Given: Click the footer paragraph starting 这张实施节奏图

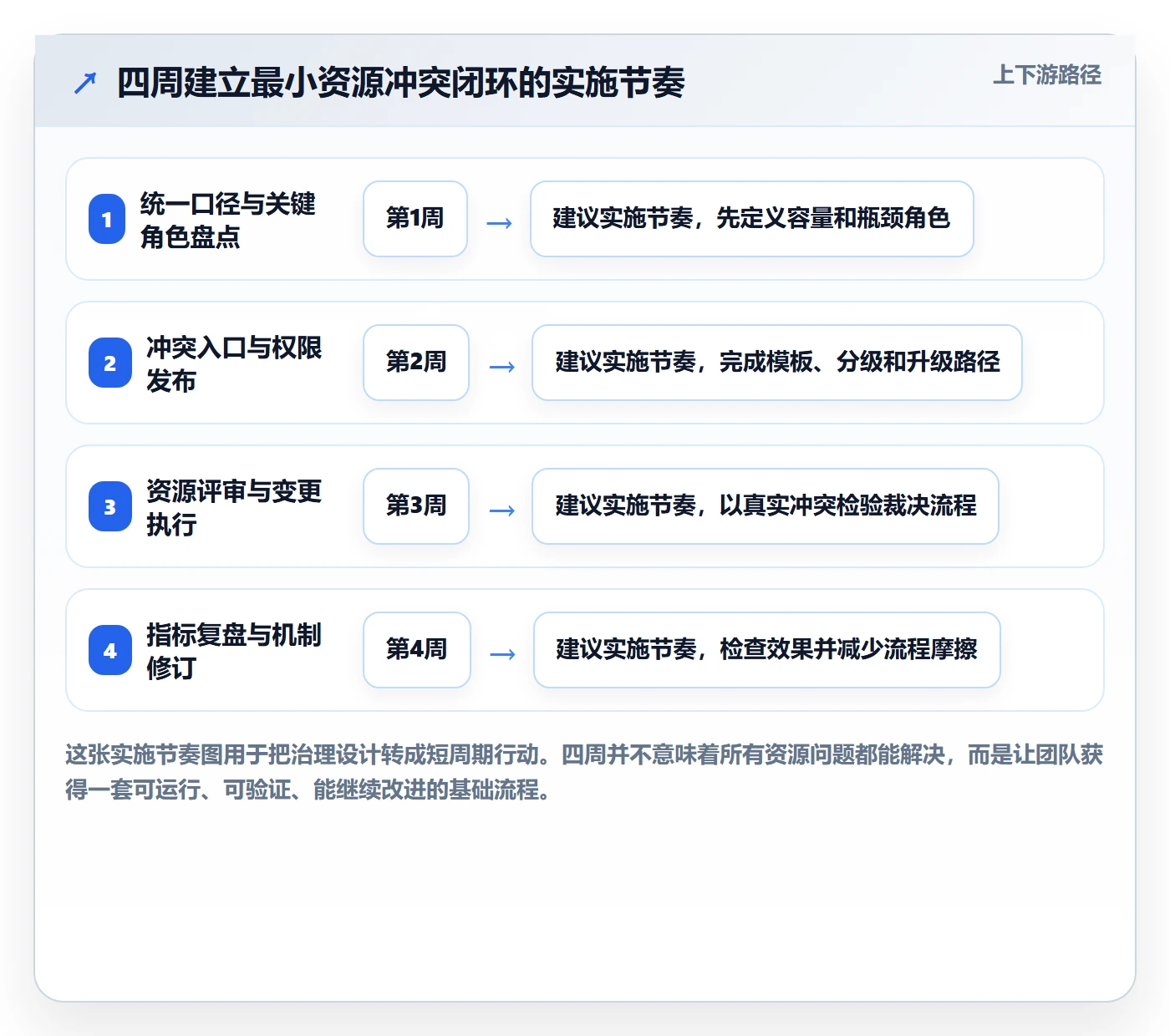Looking at the screenshot, I should [584, 772].
